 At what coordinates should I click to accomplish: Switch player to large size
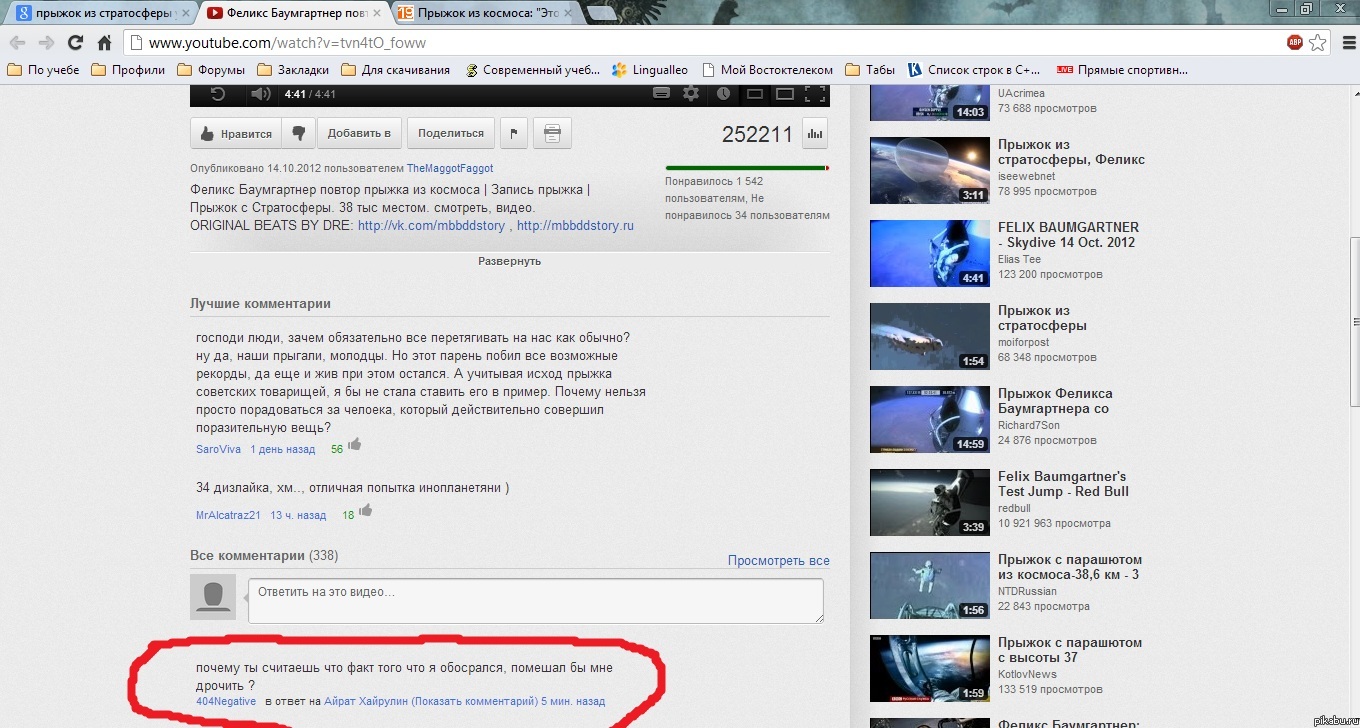pos(785,94)
